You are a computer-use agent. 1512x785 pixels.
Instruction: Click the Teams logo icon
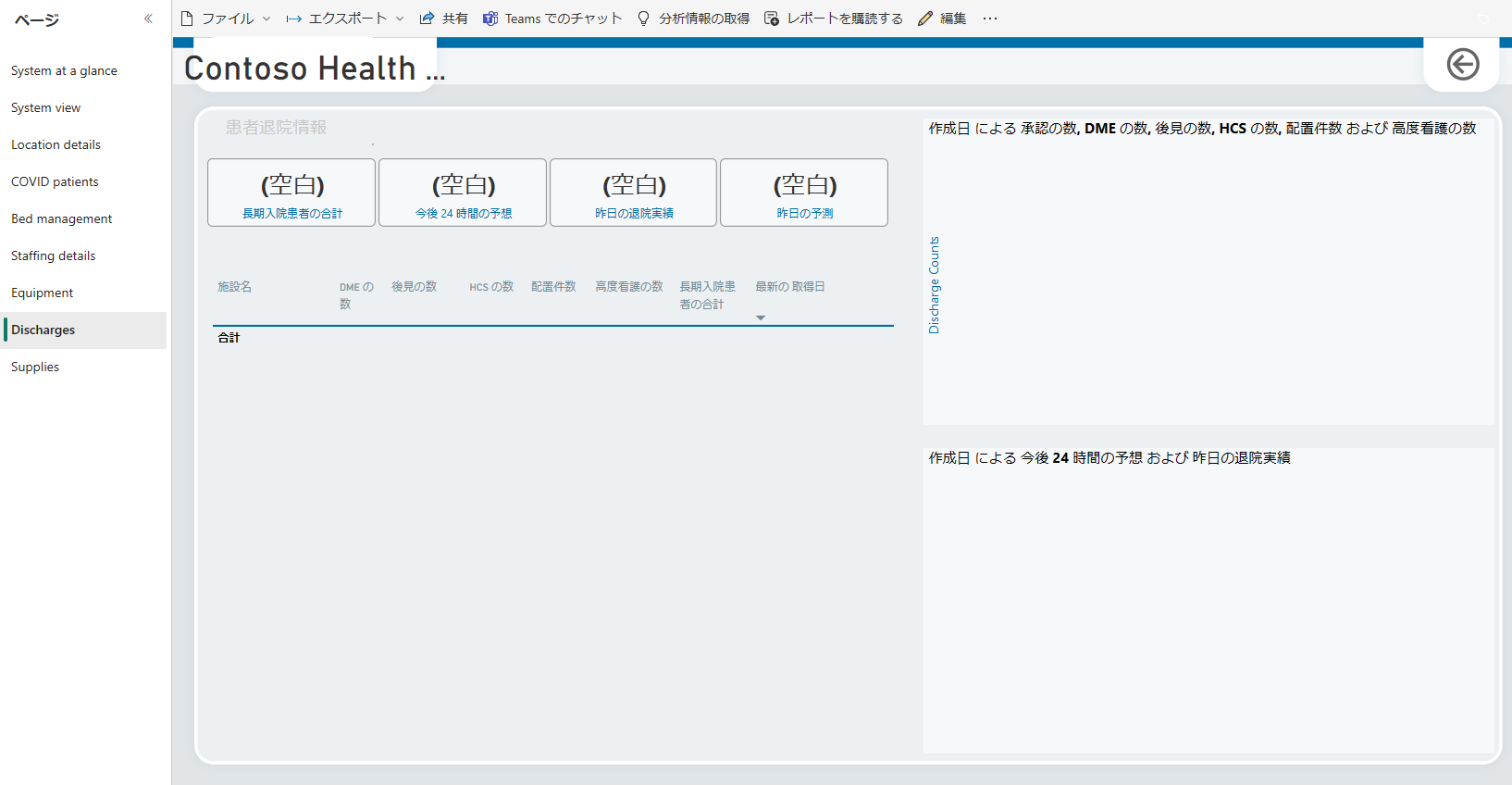[x=490, y=19]
